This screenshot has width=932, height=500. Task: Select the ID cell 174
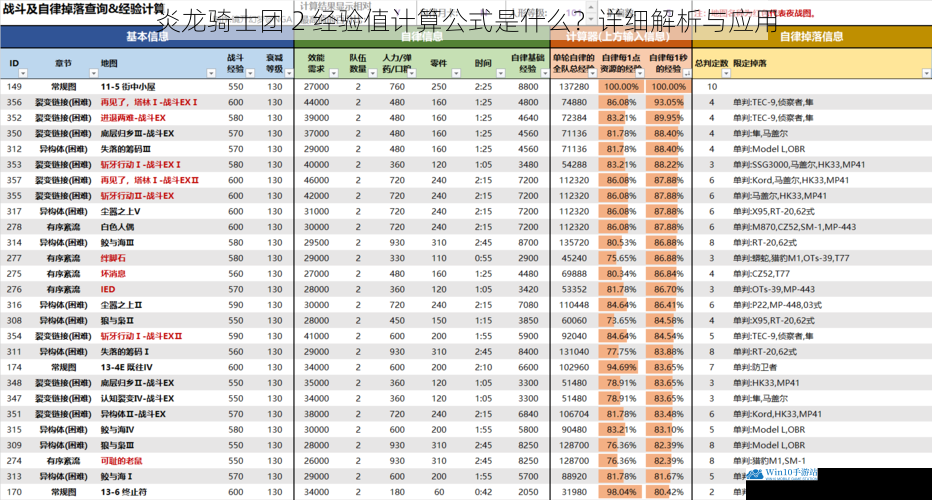(14, 367)
